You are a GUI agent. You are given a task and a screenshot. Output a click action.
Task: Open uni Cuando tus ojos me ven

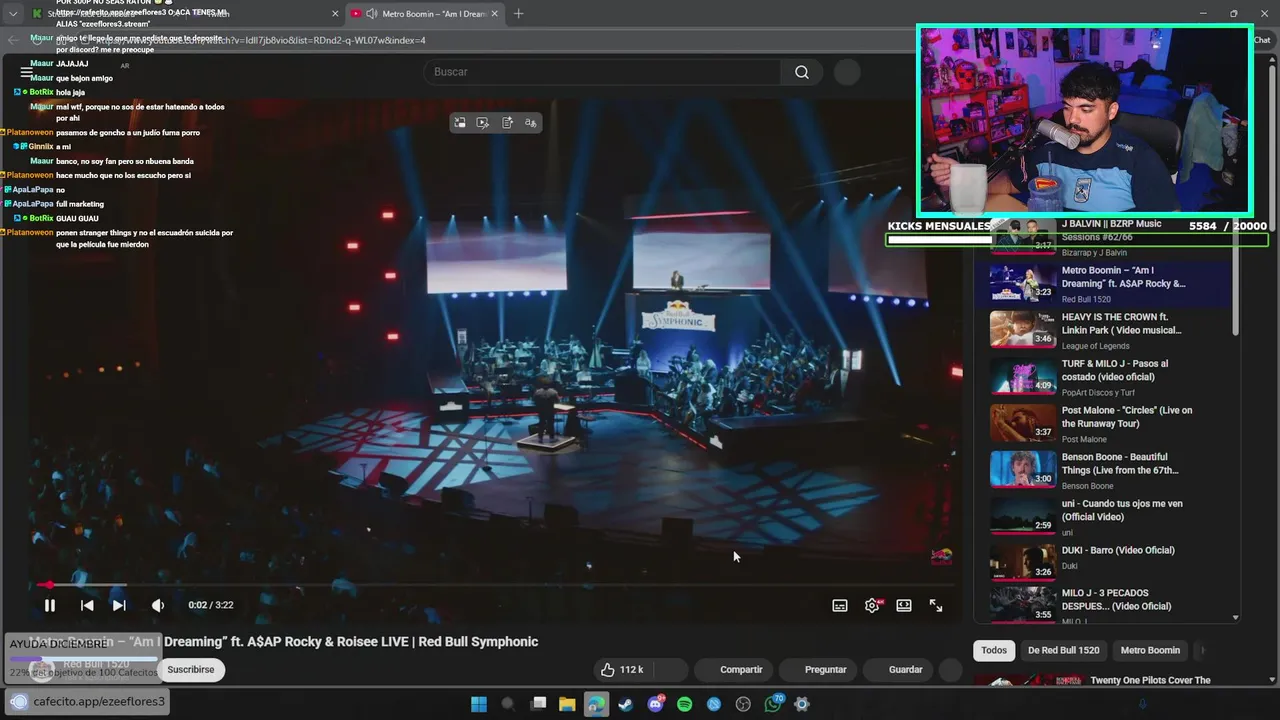1104,517
